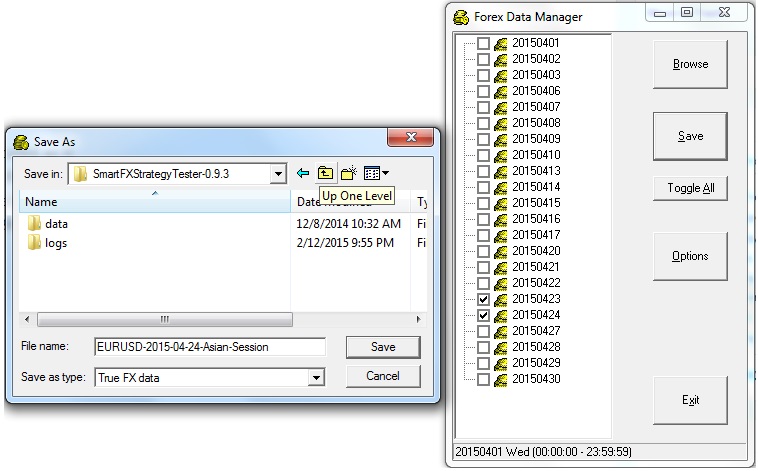
Task: Click the Forex Data Manager title icon
Action: click(x=461, y=17)
